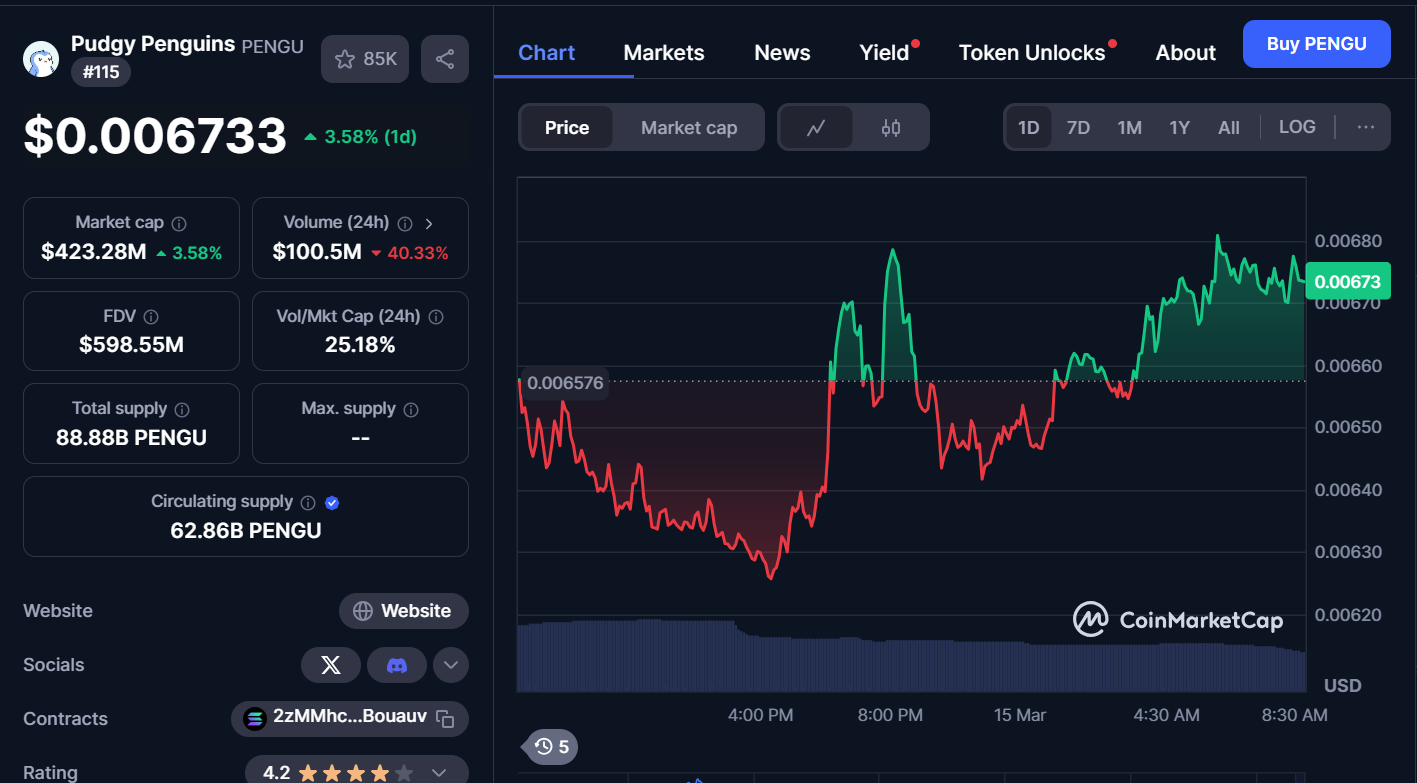Click the $0.006733 price heading
This screenshot has height=783, width=1417.
click(155, 136)
